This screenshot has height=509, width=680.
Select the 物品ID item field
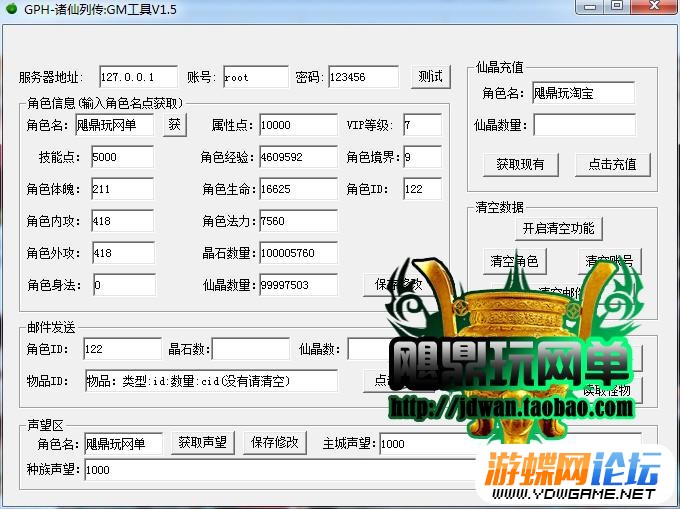[x=211, y=381]
